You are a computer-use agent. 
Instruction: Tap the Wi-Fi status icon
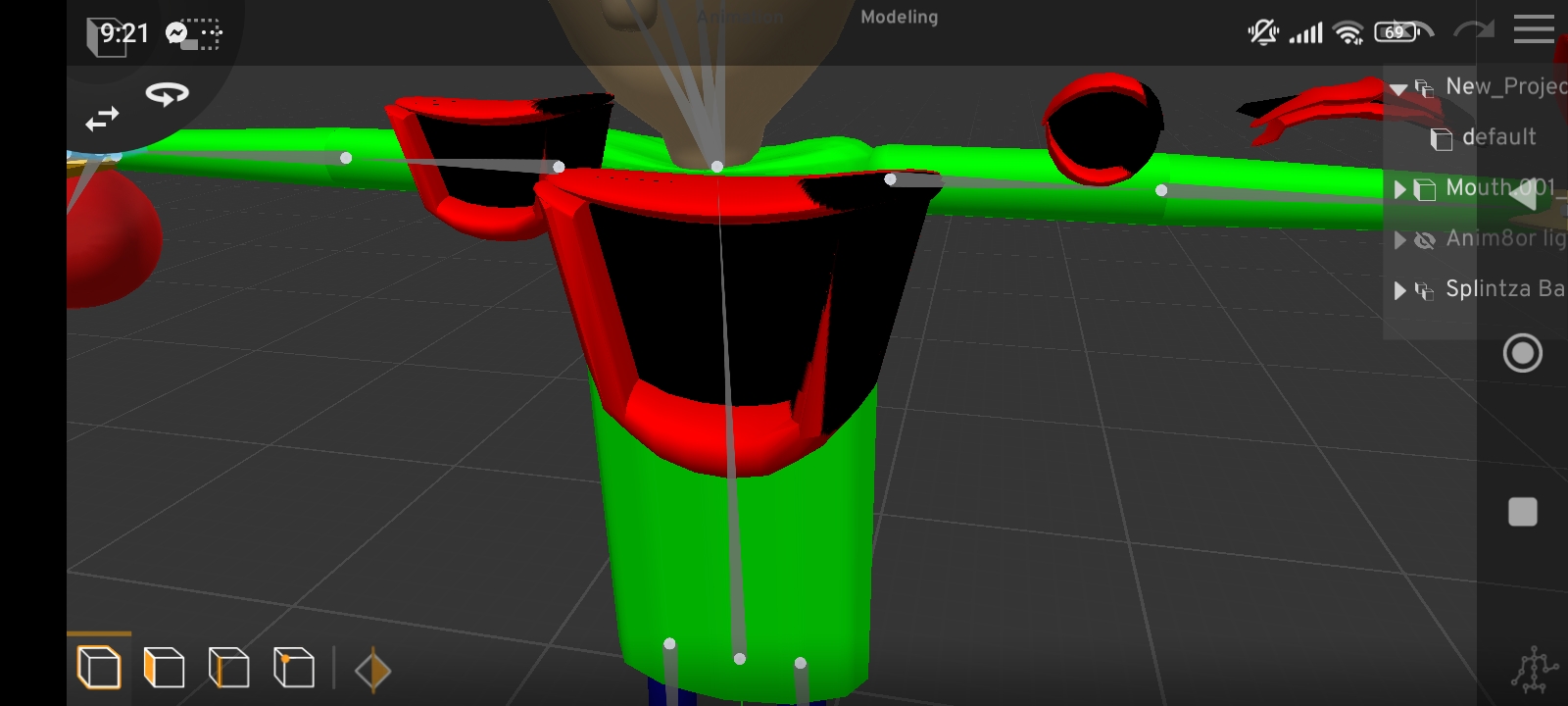pyautogui.click(x=1348, y=33)
